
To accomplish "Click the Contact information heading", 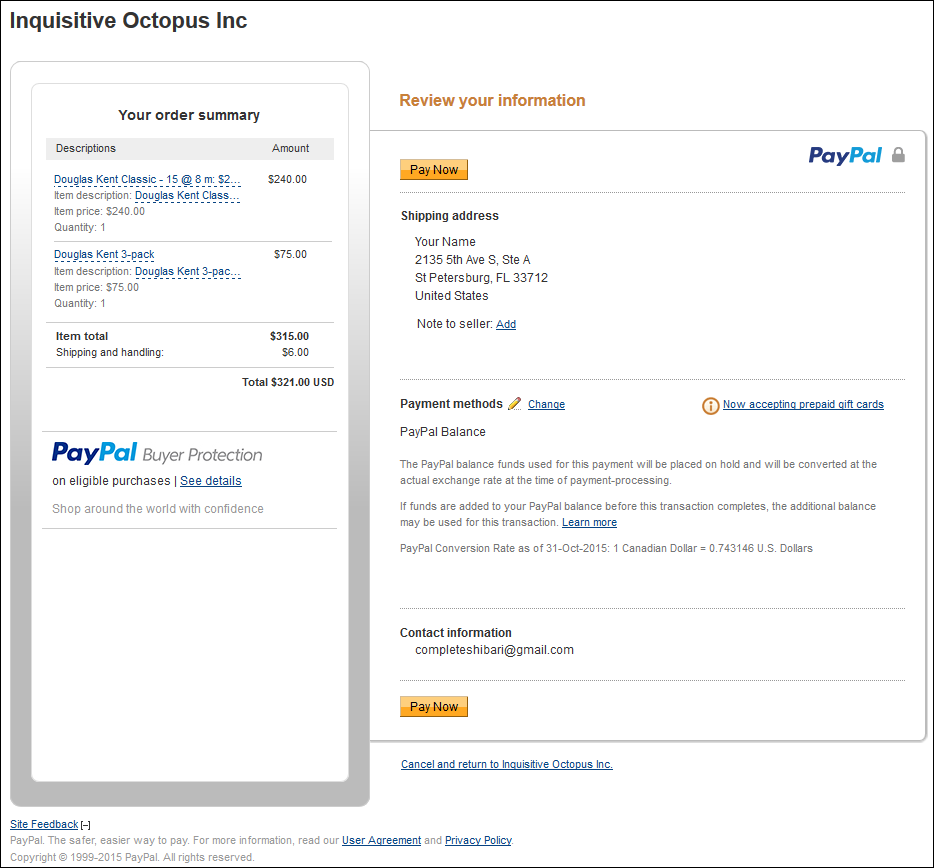I will coord(456,633).
